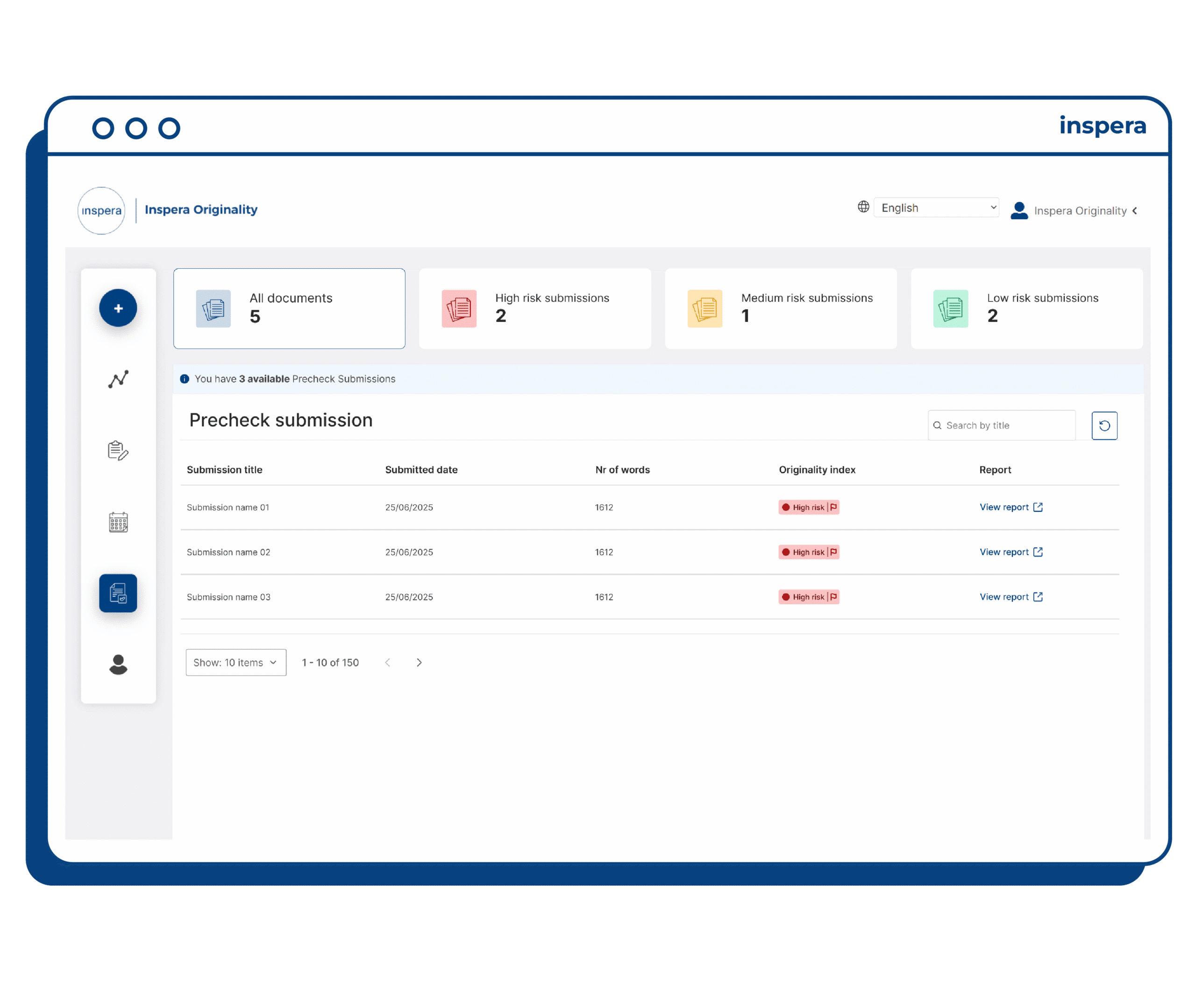Select the Low risk submissions card
Screen dimensions: 1196x1008
coord(1027,309)
